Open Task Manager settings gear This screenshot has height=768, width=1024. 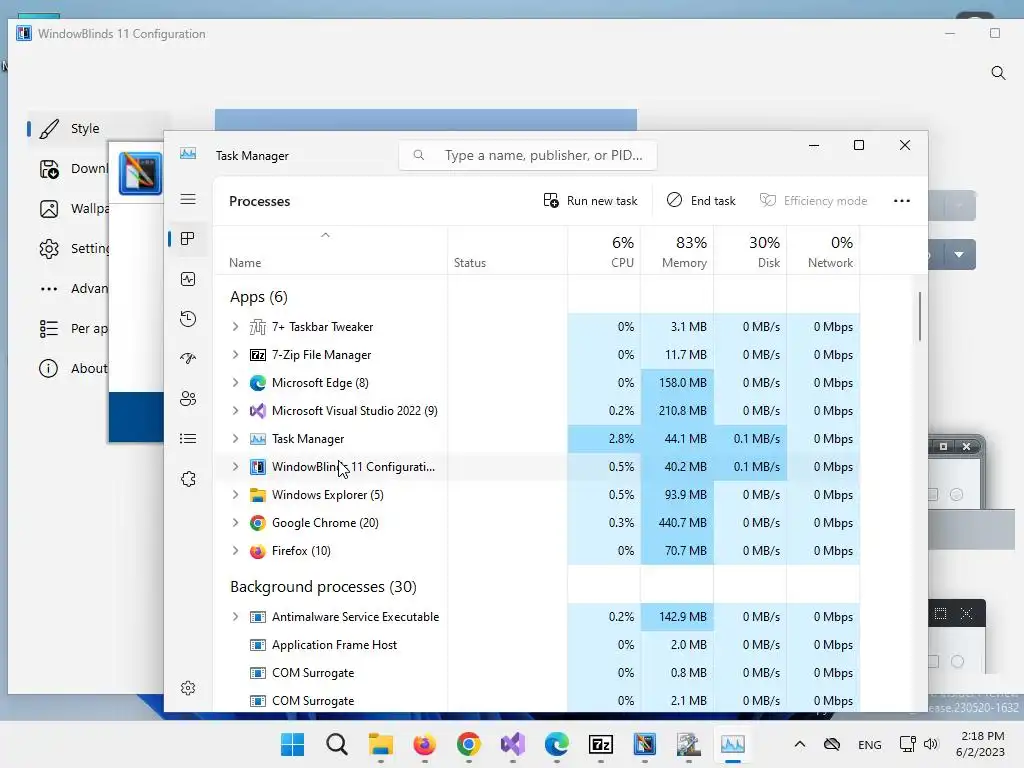[x=188, y=688]
